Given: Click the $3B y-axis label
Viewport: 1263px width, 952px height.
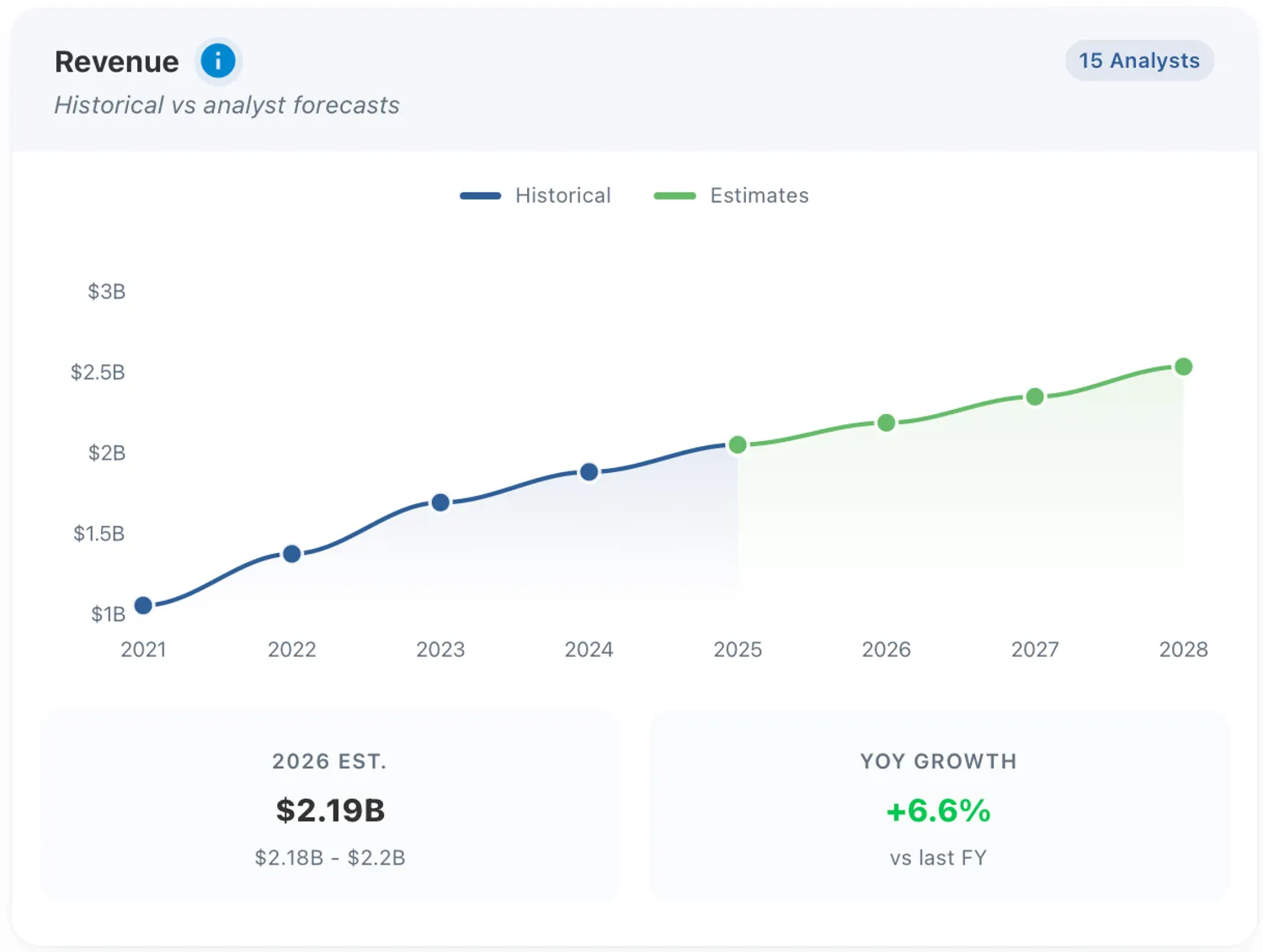Looking at the screenshot, I should click(107, 291).
